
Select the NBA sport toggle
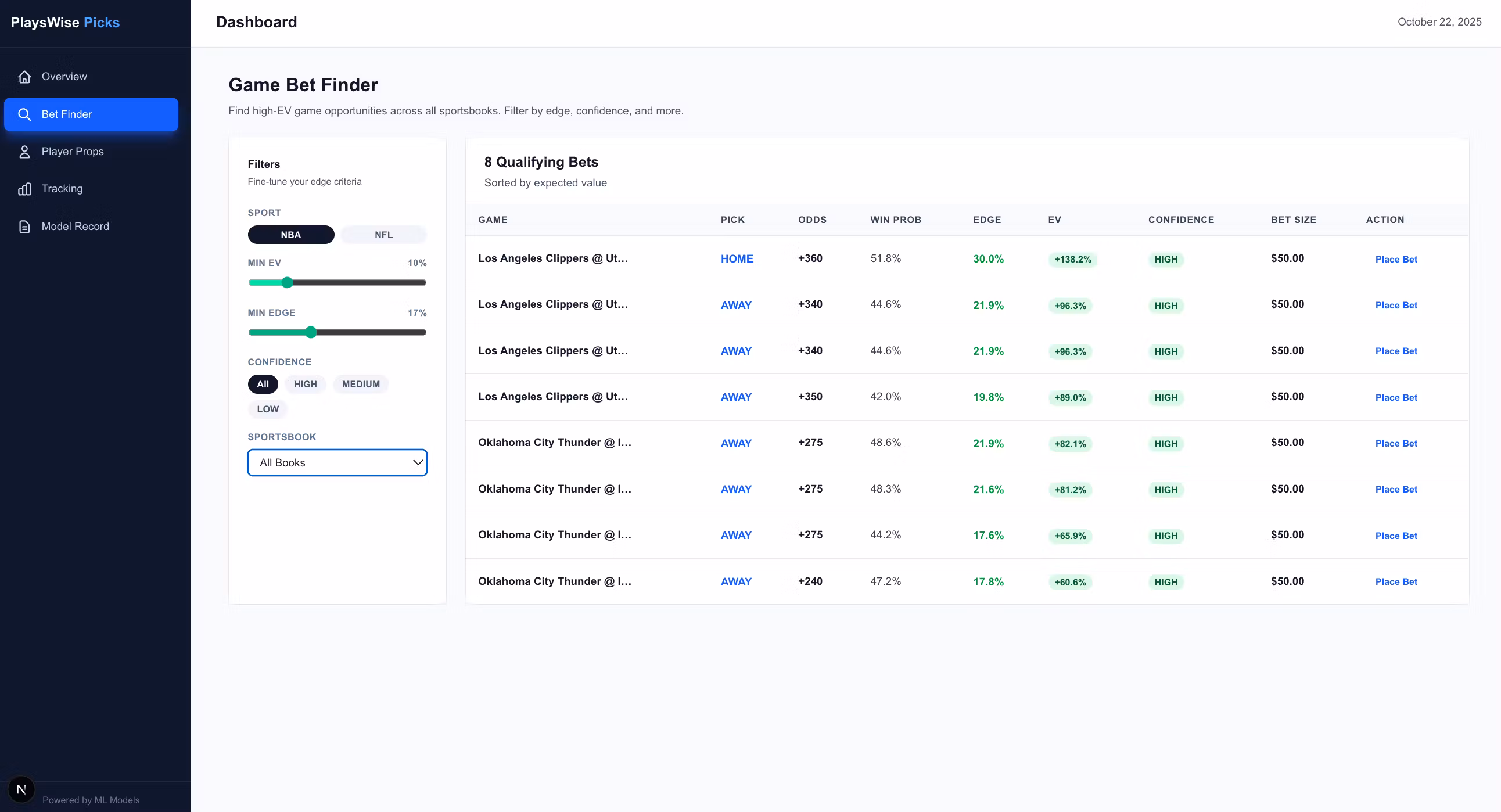[291, 235]
